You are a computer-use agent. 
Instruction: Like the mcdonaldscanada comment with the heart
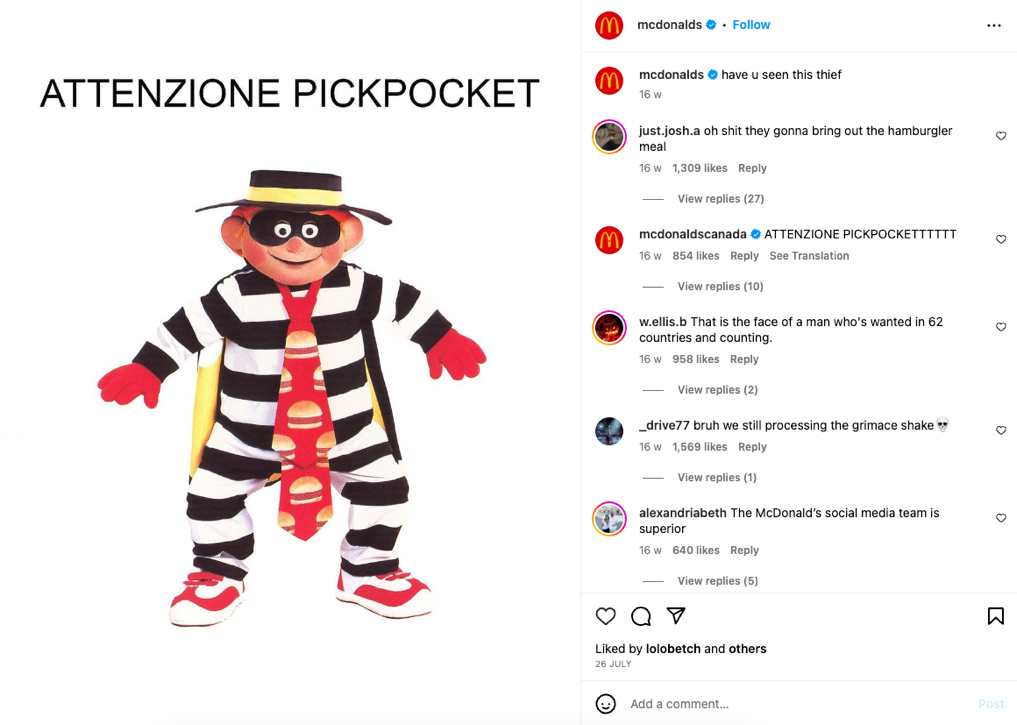(x=1001, y=239)
